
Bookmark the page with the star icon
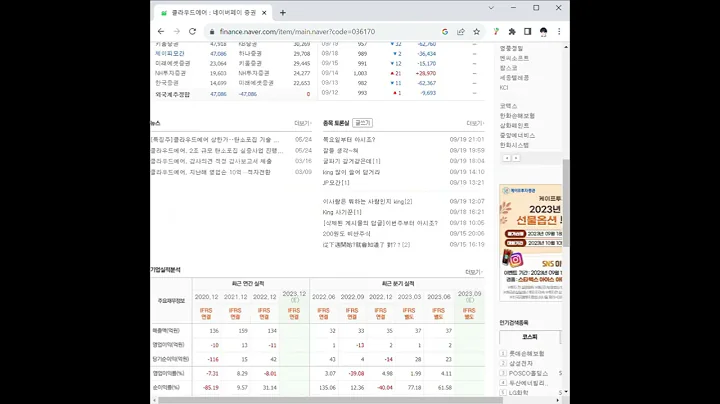pyautogui.click(x=477, y=32)
